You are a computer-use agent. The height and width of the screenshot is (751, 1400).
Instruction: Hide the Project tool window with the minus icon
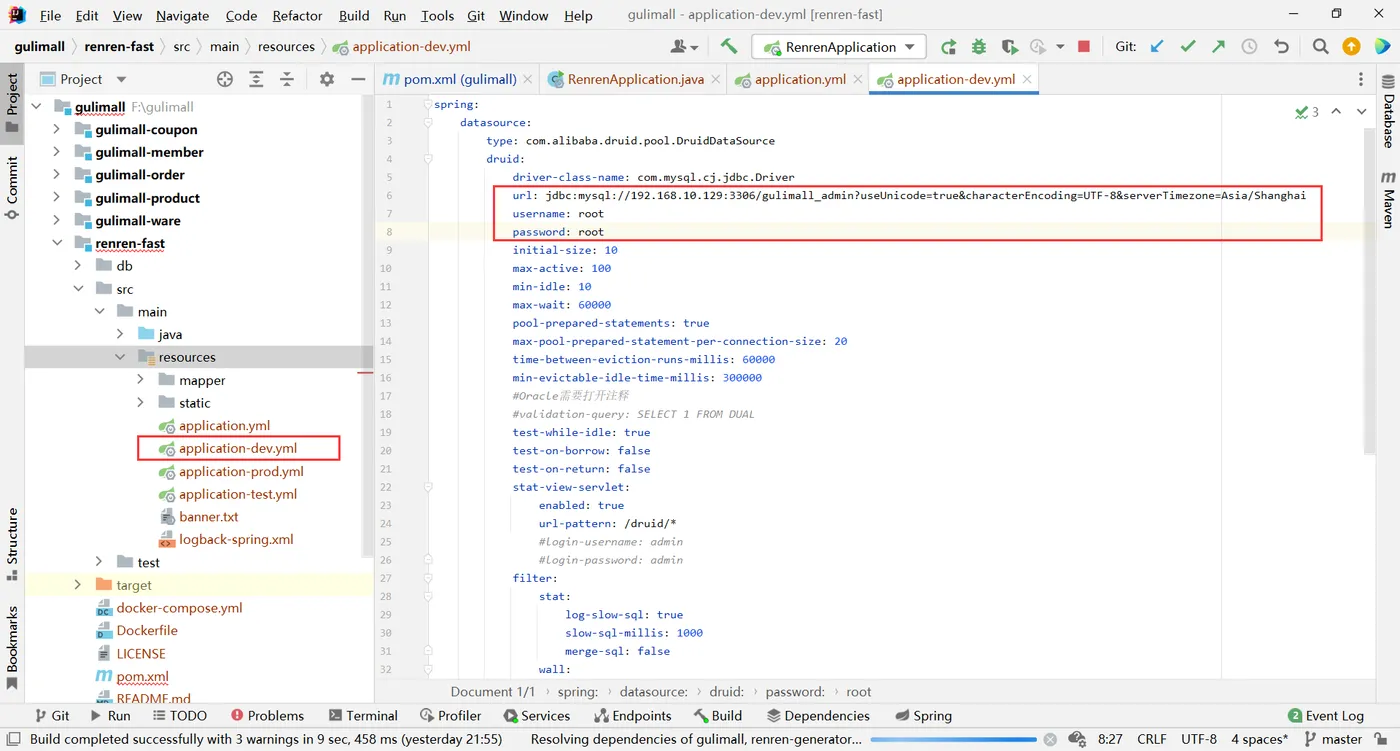pos(357,79)
